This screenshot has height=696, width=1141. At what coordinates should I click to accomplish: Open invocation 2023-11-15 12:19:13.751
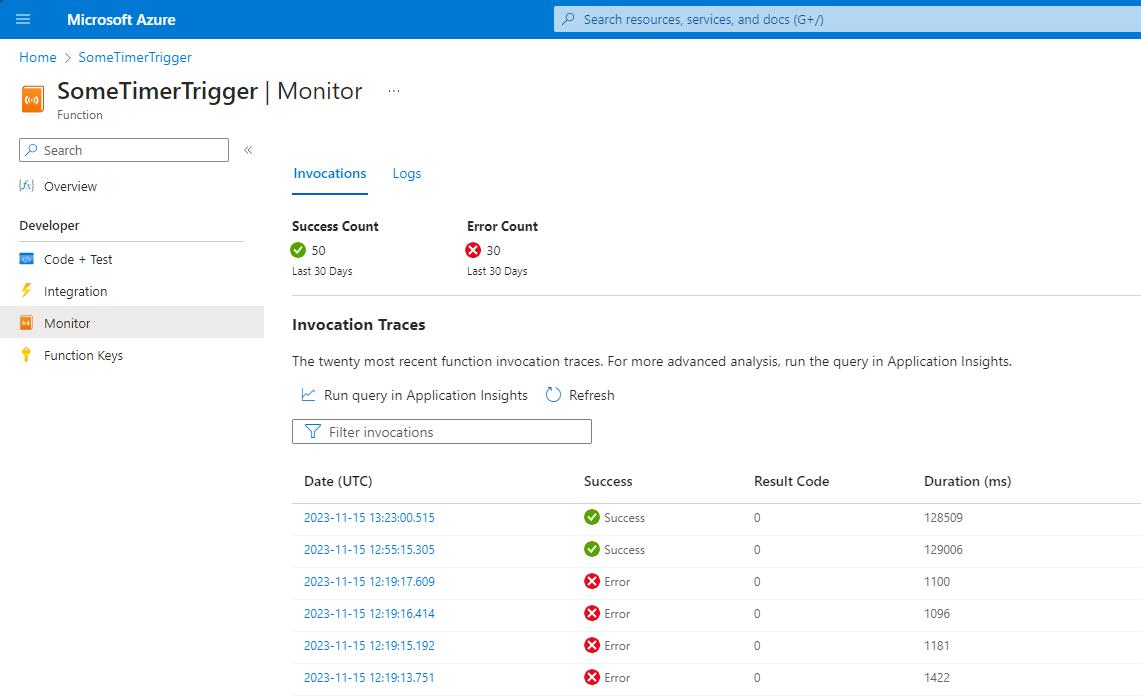369,678
